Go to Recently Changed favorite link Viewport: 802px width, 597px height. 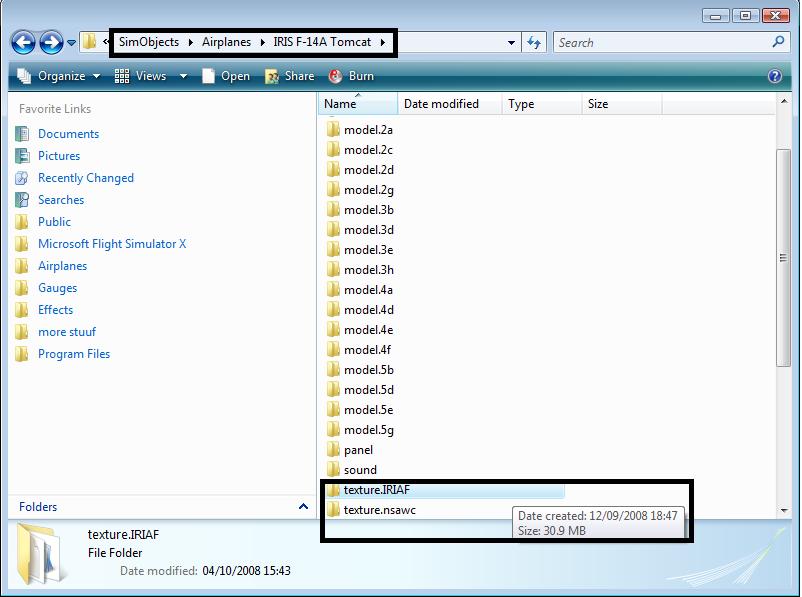point(85,178)
